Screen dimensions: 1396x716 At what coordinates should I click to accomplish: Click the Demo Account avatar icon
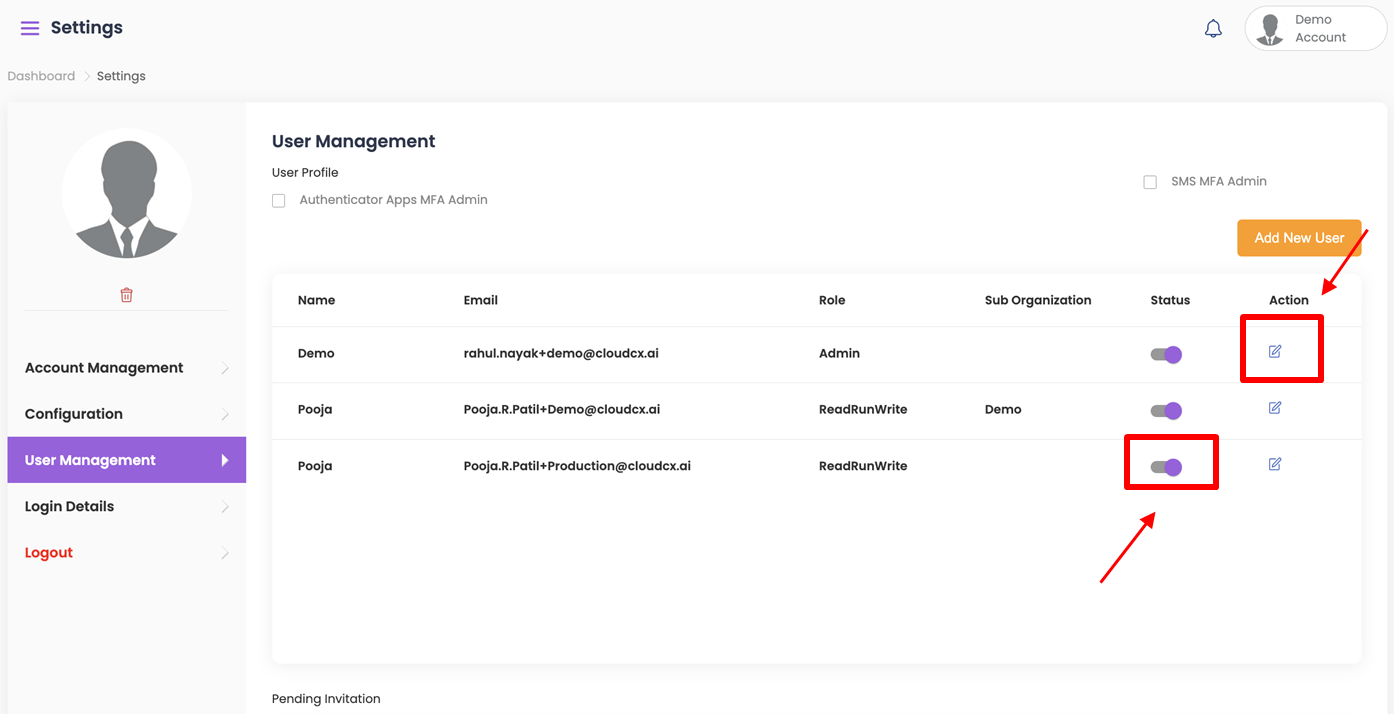(x=1271, y=29)
